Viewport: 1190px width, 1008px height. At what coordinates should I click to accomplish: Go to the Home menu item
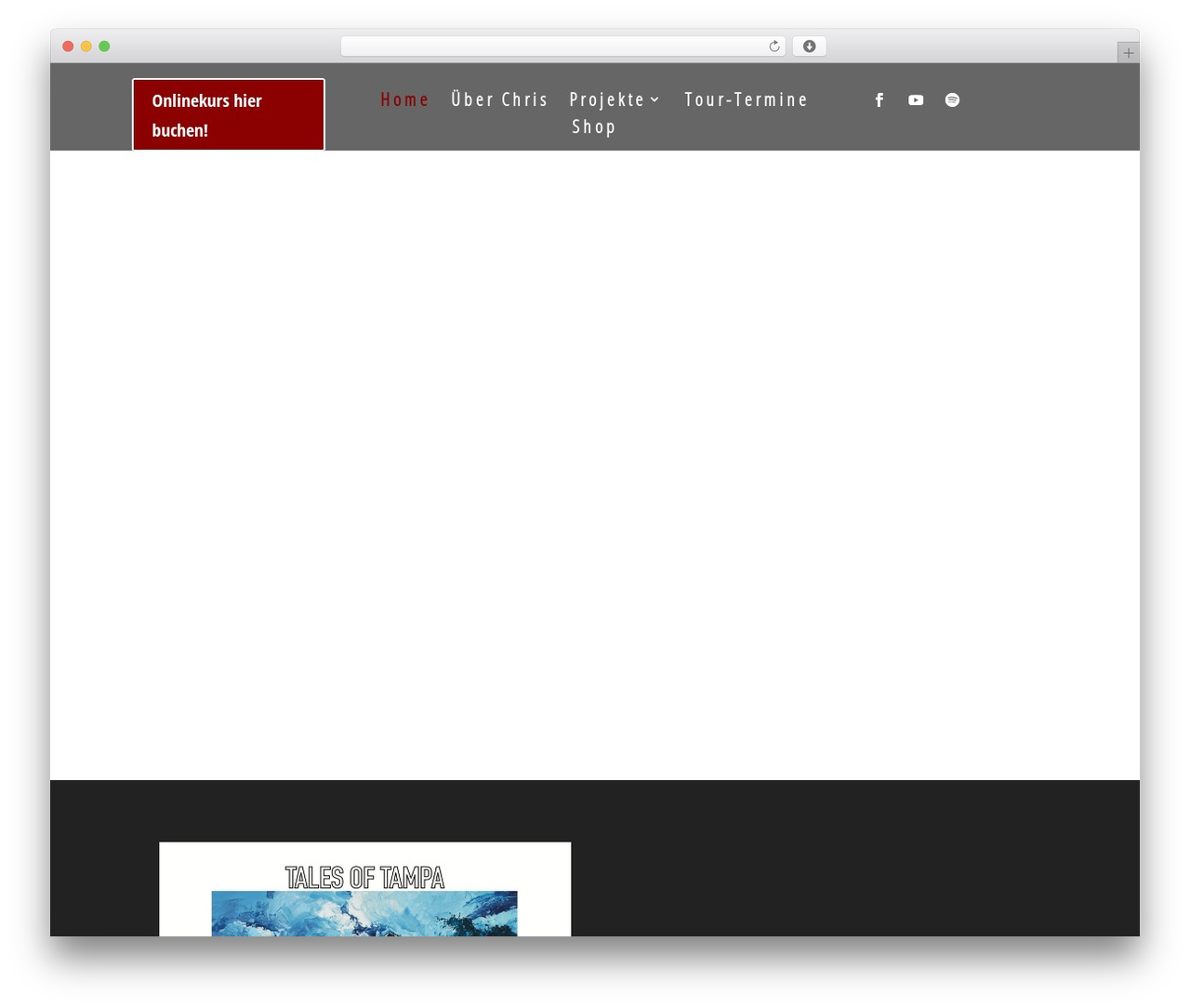tap(404, 99)
